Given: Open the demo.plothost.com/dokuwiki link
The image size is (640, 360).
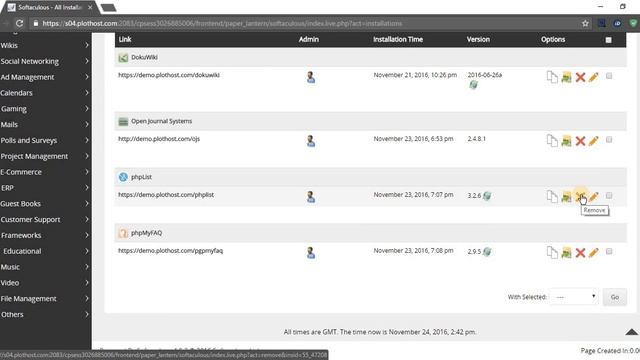Looking at the screenshot, I should pos(169,75).
